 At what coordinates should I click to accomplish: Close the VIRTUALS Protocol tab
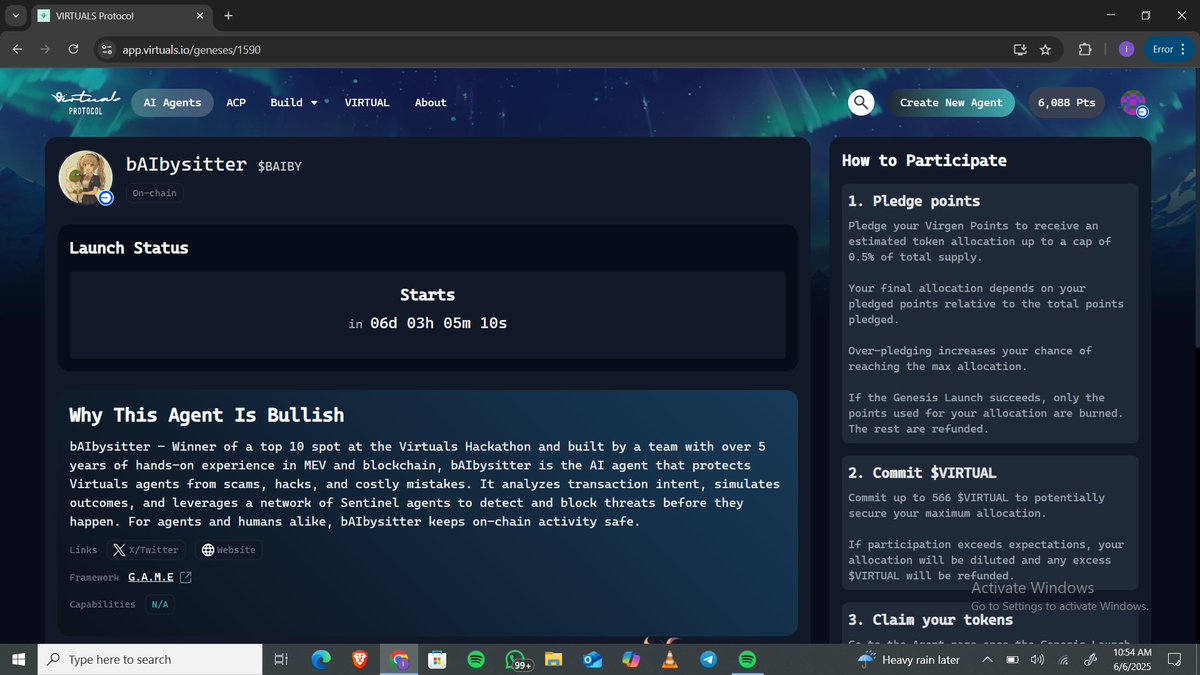[200, 16]
